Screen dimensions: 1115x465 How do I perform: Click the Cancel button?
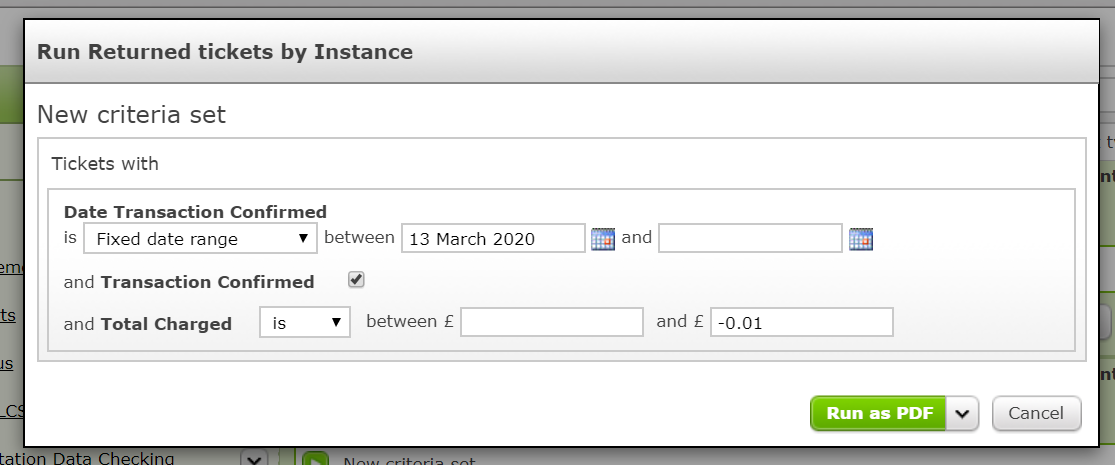coord(1036,414)
